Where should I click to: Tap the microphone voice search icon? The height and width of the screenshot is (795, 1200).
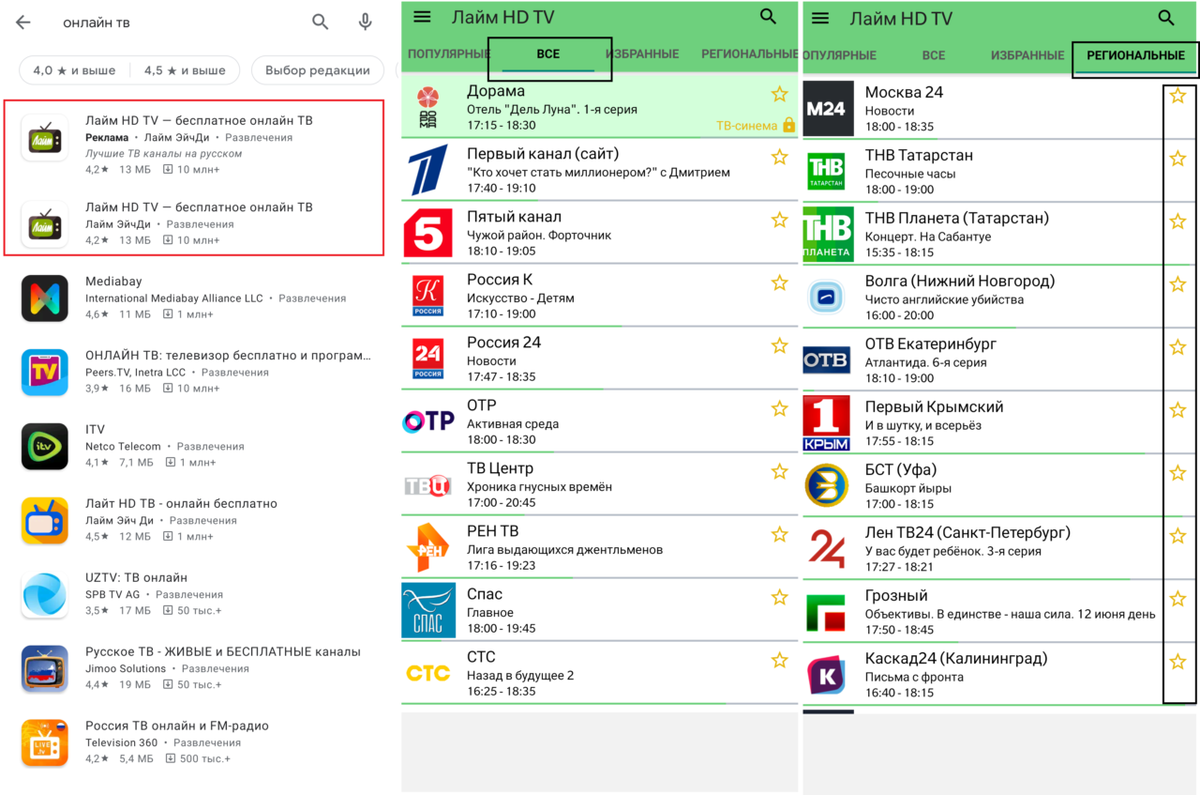[x=365, y=22]
